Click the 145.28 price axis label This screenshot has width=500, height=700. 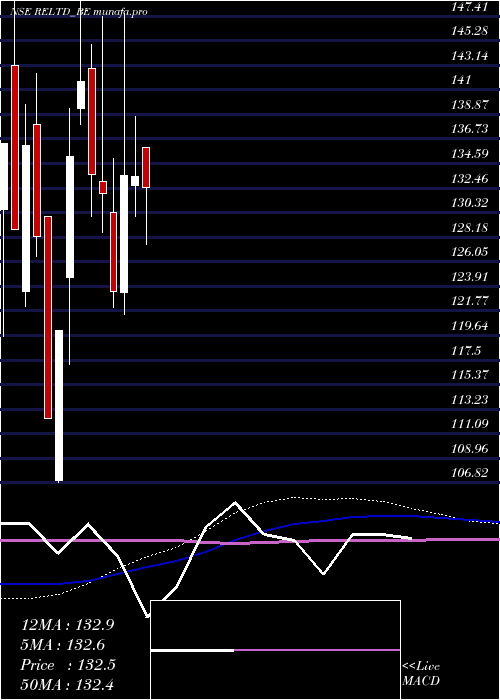[x=469, y=31]
